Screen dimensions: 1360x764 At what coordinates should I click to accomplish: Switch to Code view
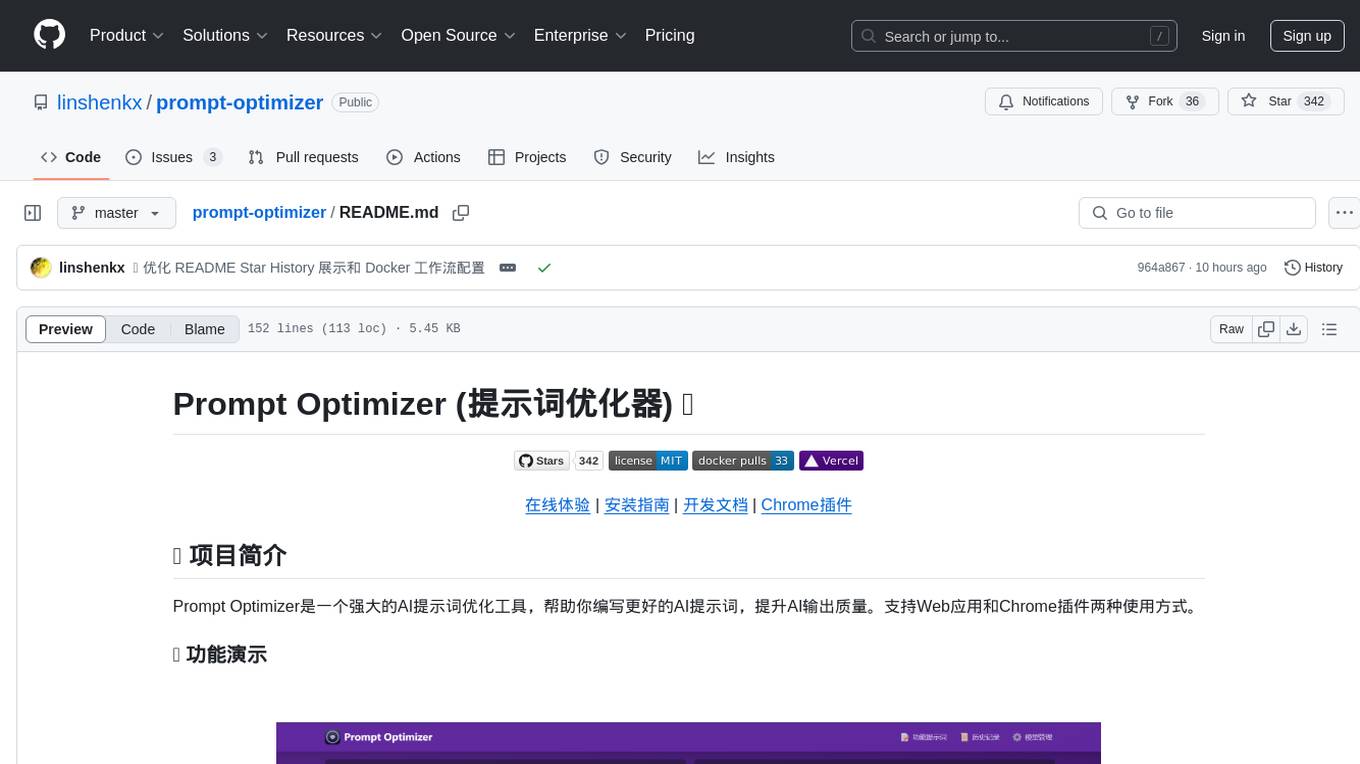138,329
